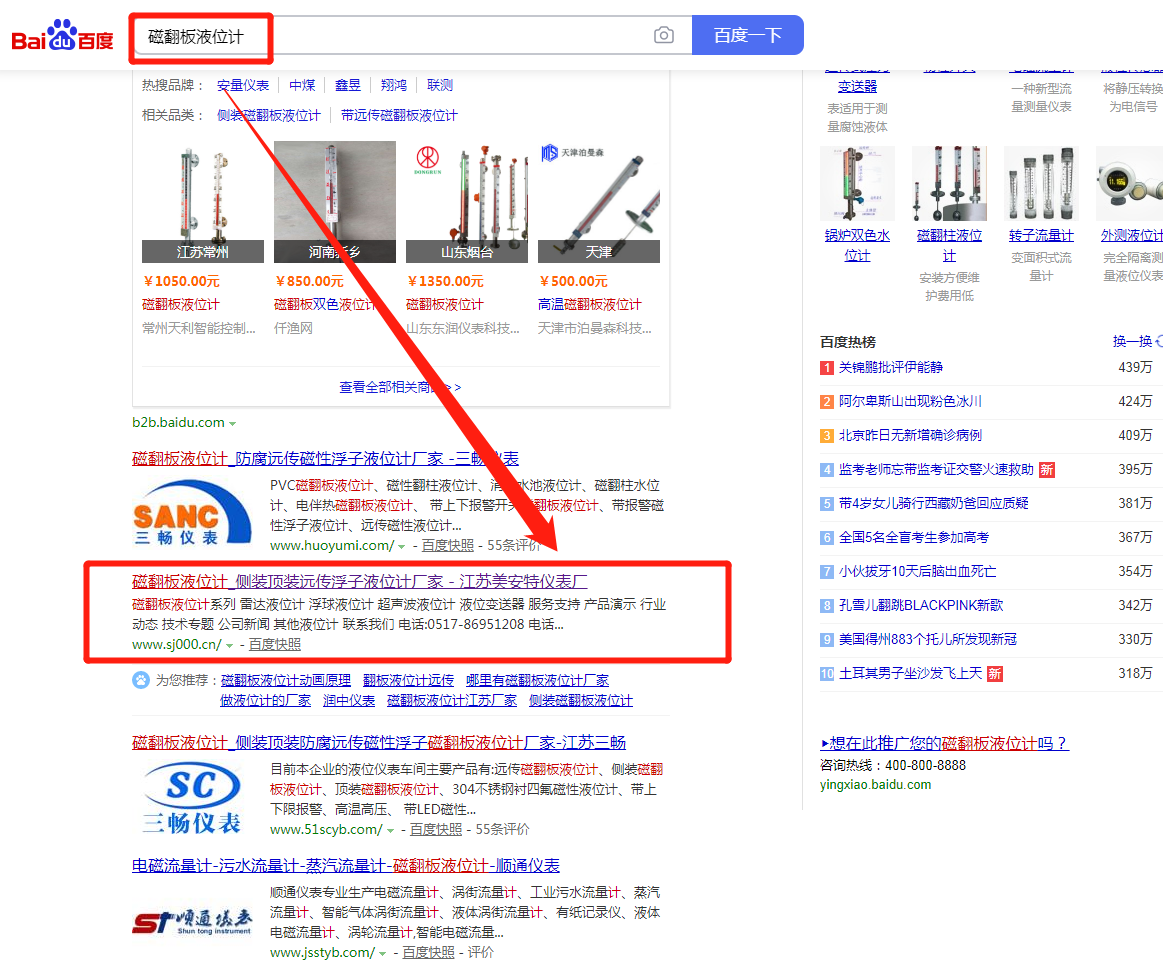Click the Baidu logo
Image resolution: width=1163 pixels, height=961 pixels.
tap(62, 36)
